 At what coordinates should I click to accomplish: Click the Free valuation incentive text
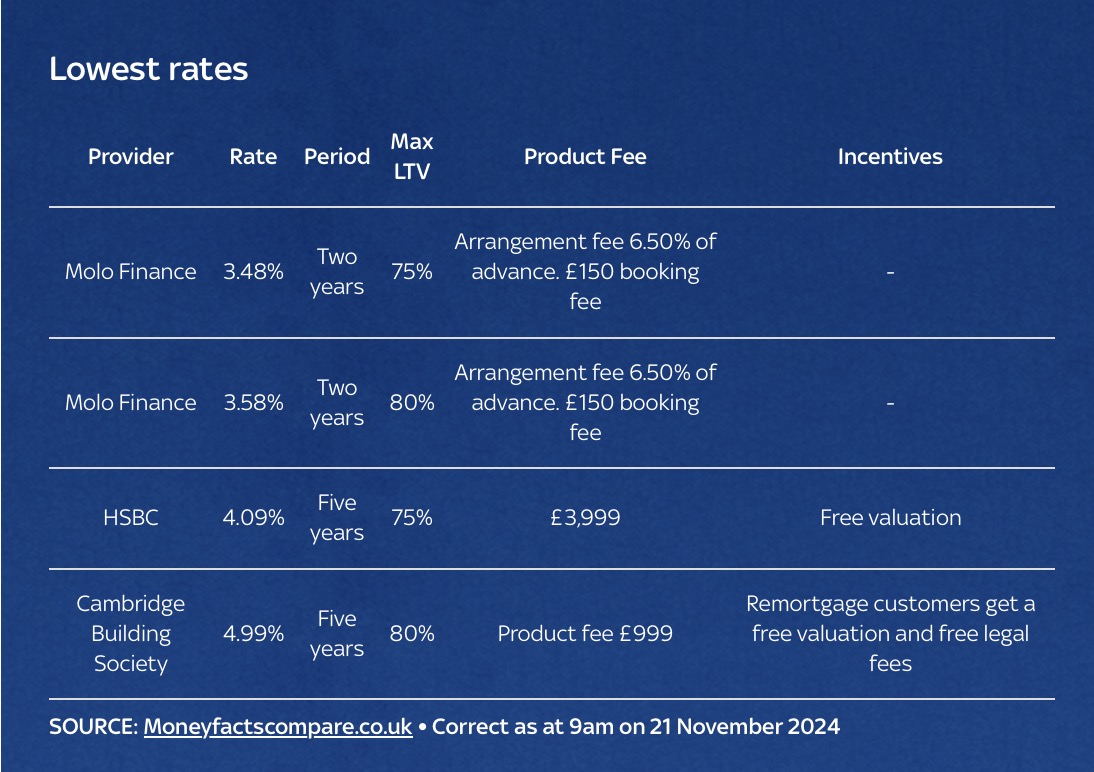pos(890,518)
